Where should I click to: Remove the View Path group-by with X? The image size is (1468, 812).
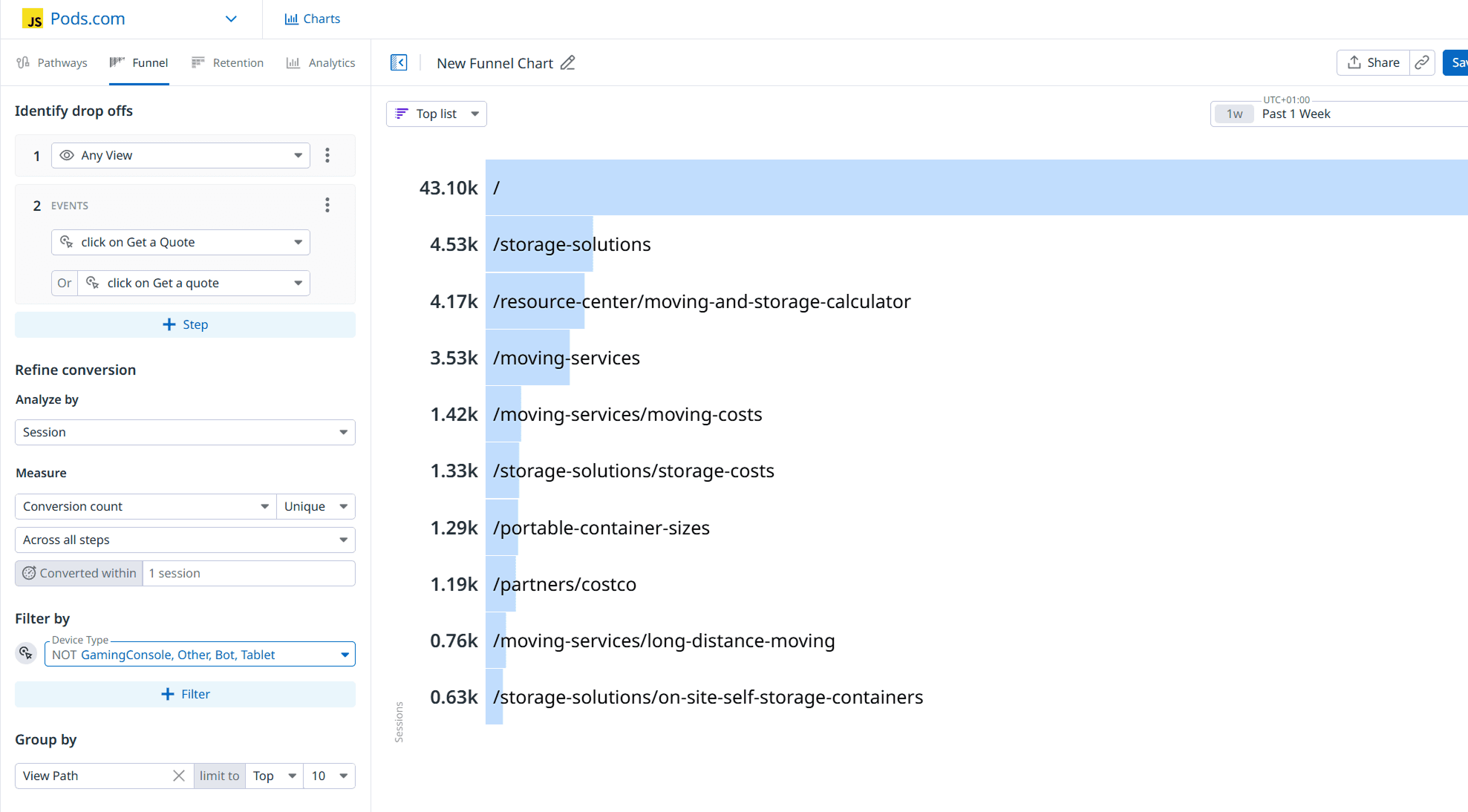click(179, 776)
